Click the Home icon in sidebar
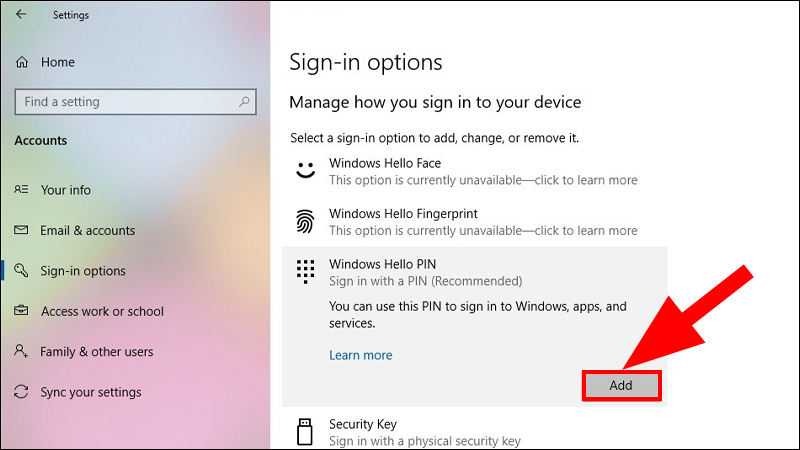This screenshot has height=450, width=800. coord(22,62)
